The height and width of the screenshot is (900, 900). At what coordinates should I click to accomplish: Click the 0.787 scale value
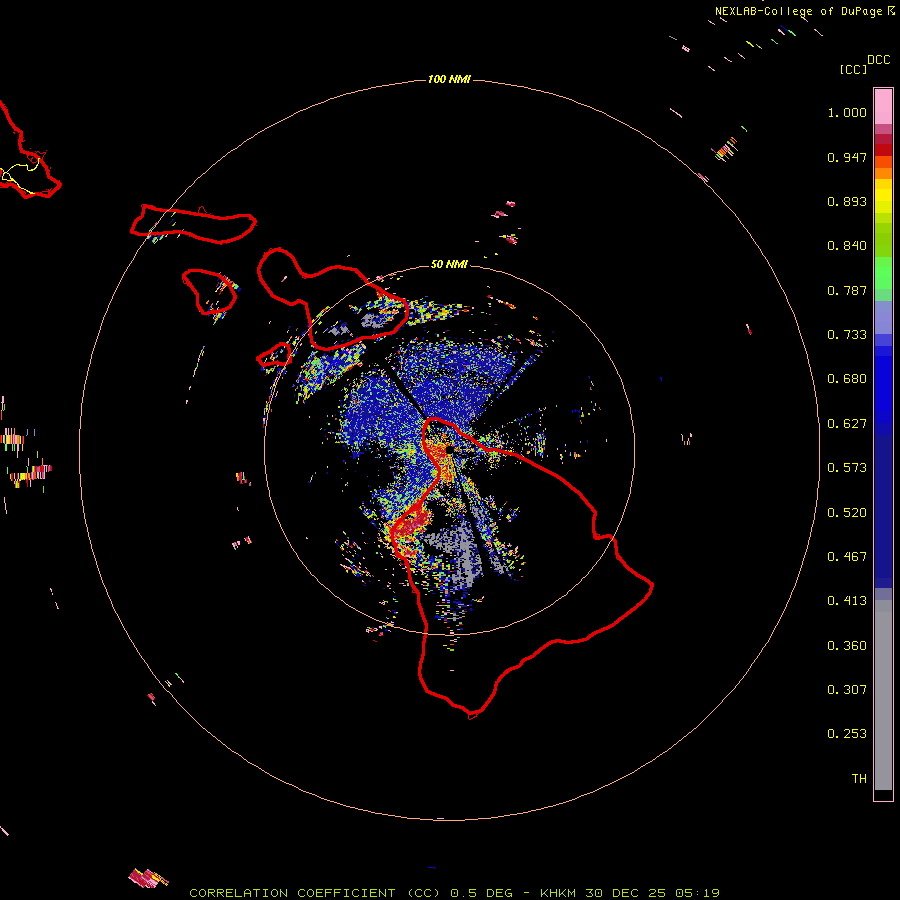pyautogui.click(x=847, y=290)
